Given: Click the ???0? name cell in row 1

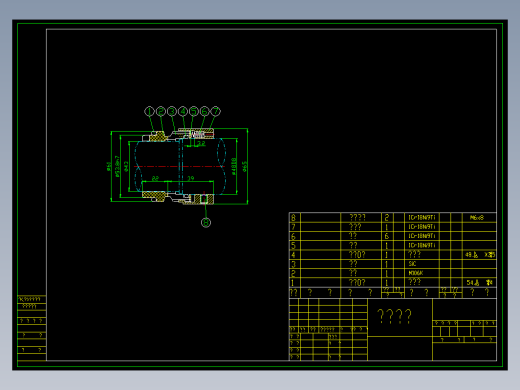Looking at the screenshot, I should coord(357,283).
